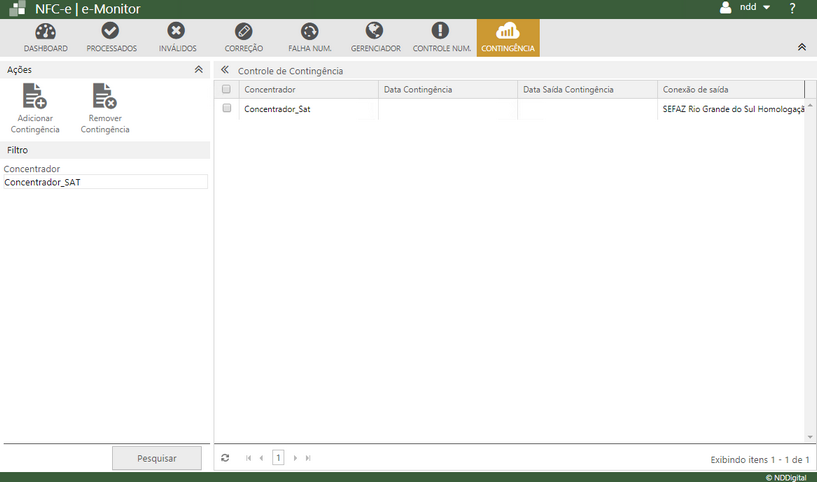817x482 pixels.
Task: Switch to Controle Num. tab
Action: (441, 38)
